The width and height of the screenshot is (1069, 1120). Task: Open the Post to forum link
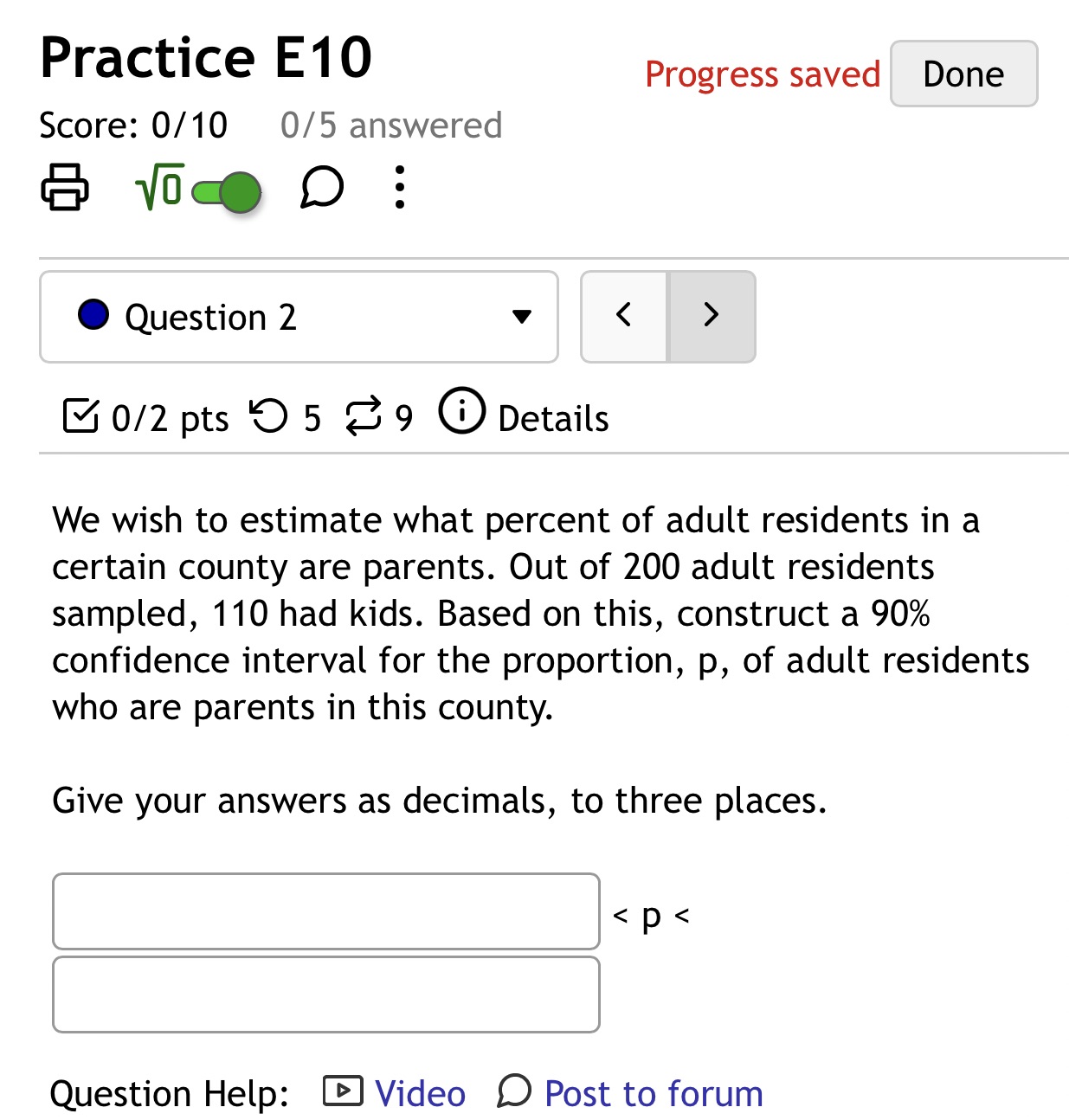click(x=652, y=1093)
